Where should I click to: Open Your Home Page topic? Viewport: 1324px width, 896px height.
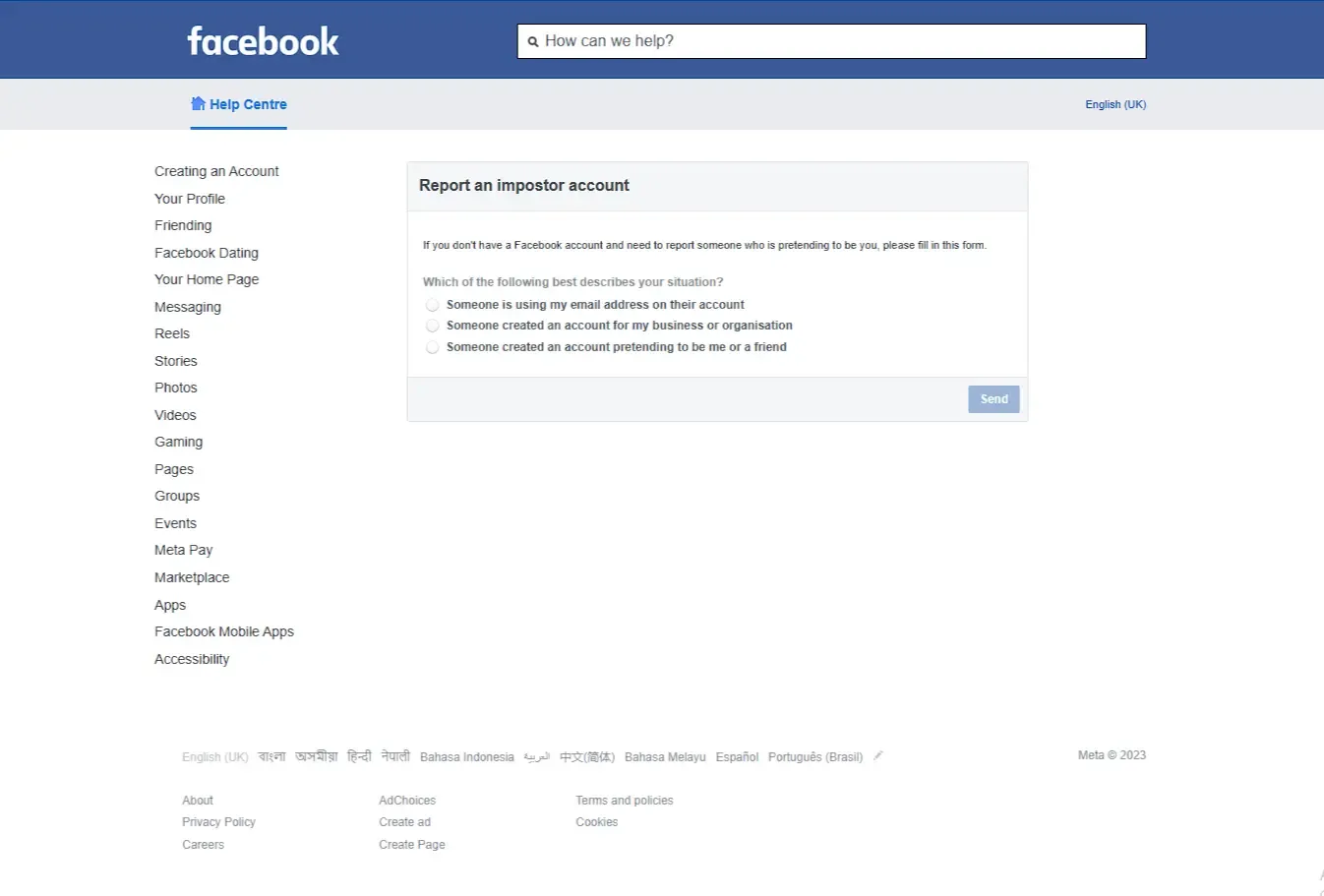coord(207,279)
